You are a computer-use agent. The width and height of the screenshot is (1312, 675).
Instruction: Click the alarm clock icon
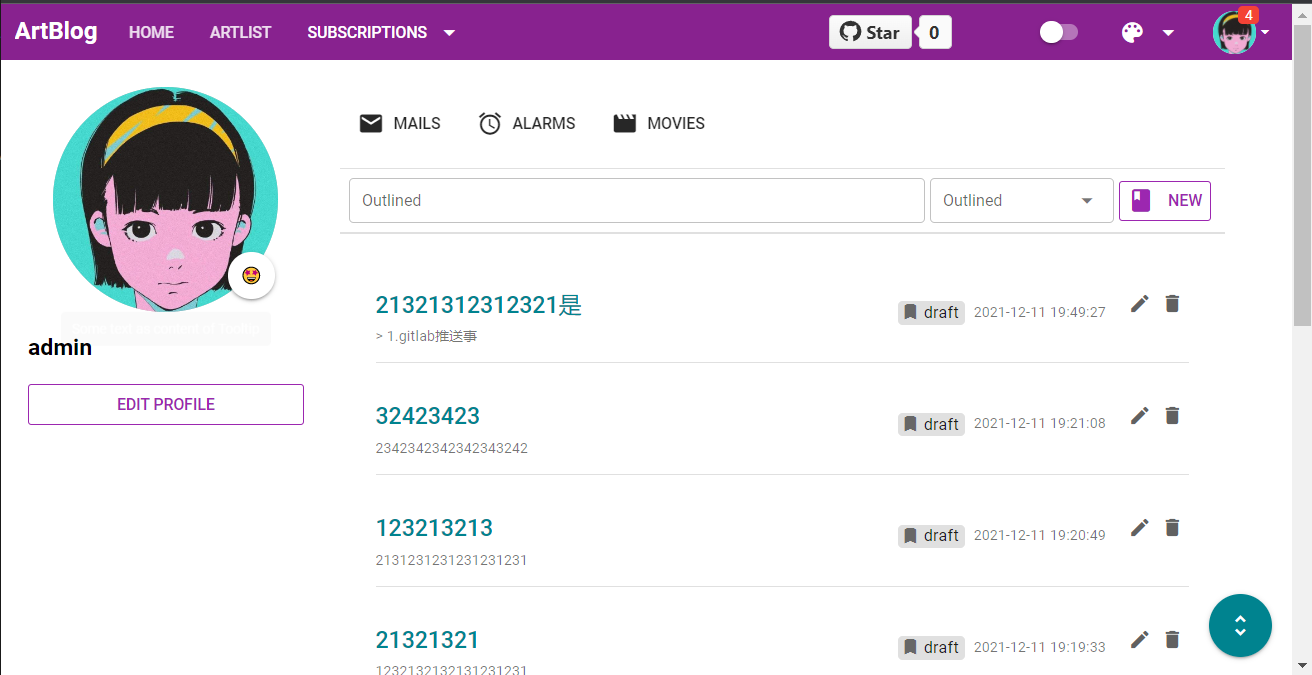490,123
